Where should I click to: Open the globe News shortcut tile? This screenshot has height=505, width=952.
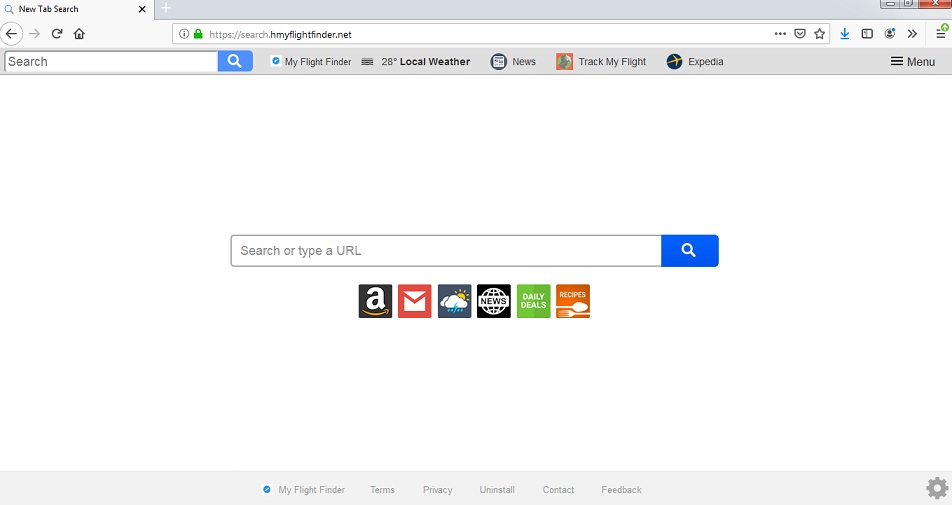point(494,301)
